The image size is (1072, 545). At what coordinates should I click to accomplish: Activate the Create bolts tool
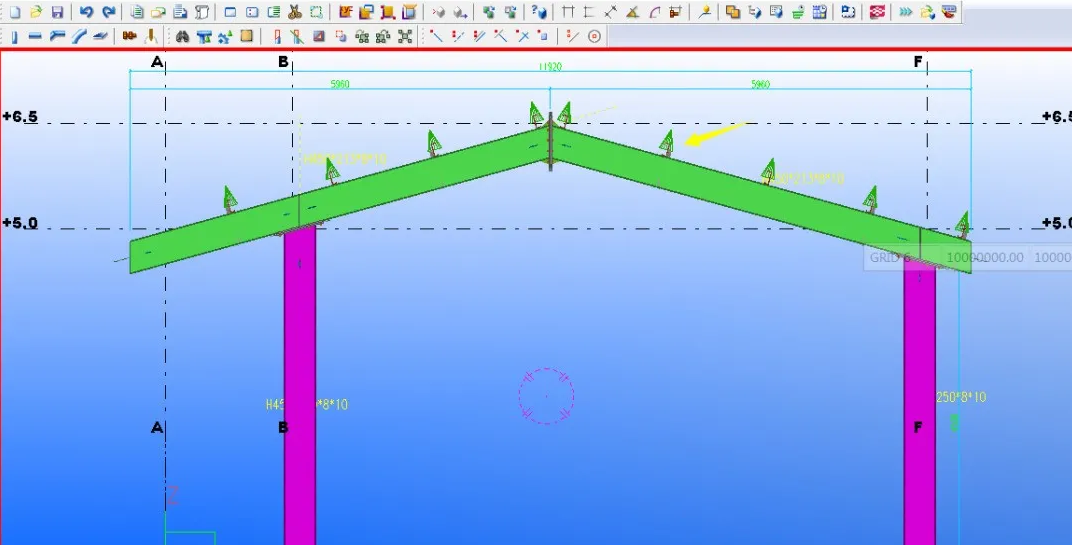(x=129, y=36)
